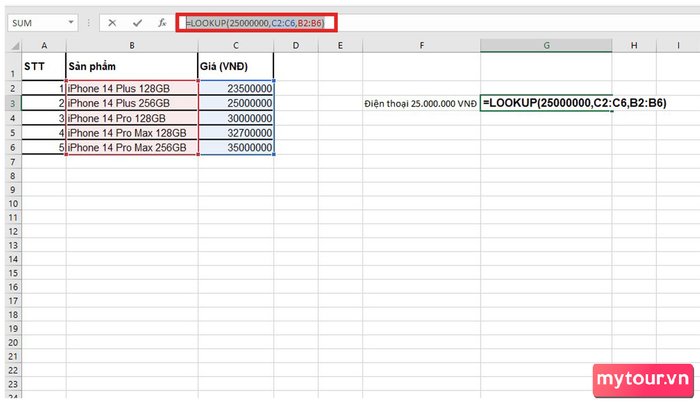Image resolution: width=700 pixels, height=405 pixels.
Task: Select row 7 header
Action: click(13, 162)
